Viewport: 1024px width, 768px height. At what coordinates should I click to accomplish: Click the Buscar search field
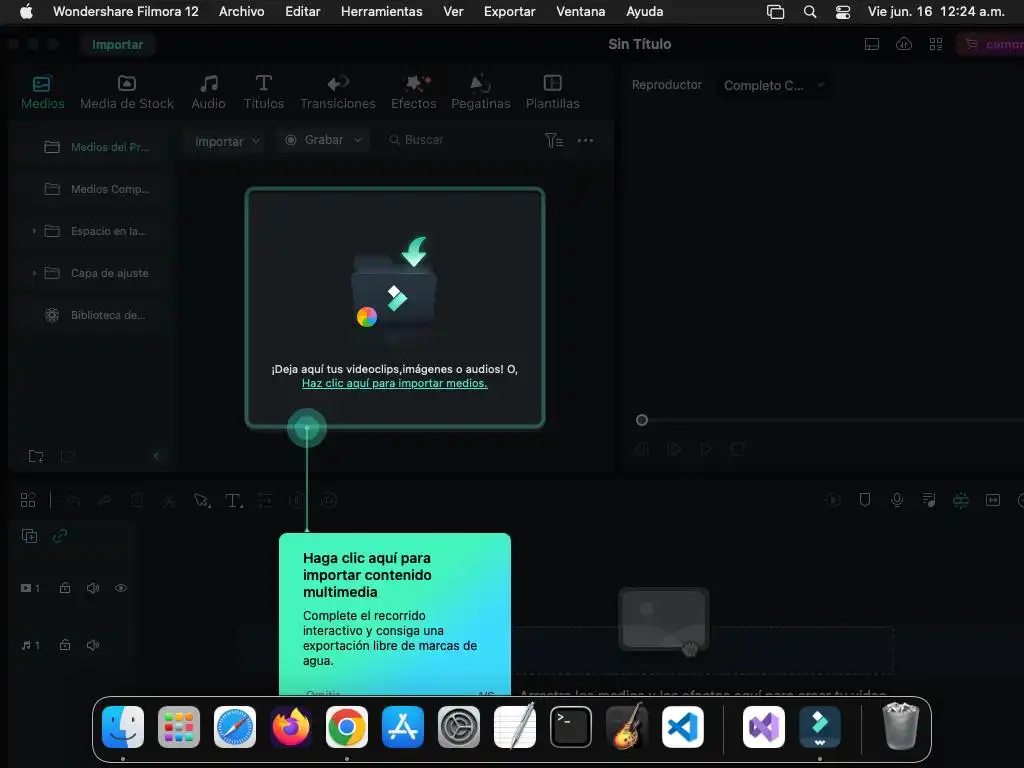click(x=424, y=140)
